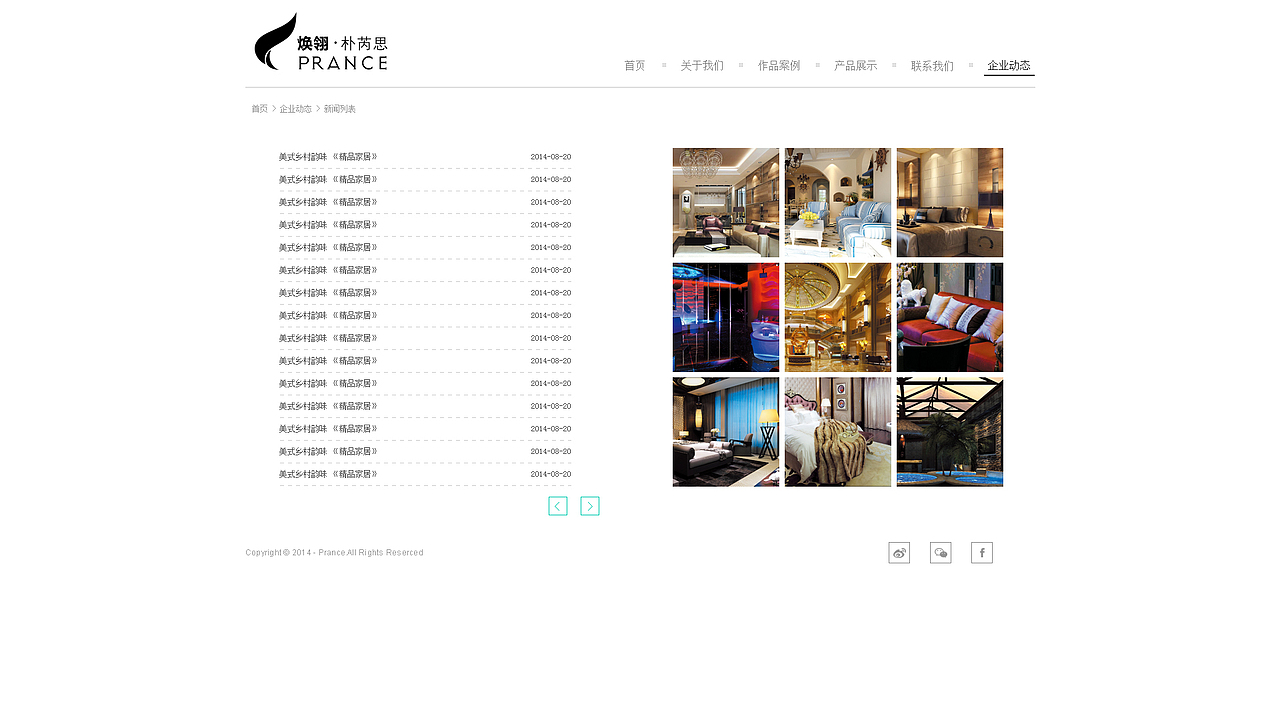Open the neon blue and red bar thumbnail
The width and height of the screenshot is (1280, 720).
pyautogui.click(x=726, y=318)
